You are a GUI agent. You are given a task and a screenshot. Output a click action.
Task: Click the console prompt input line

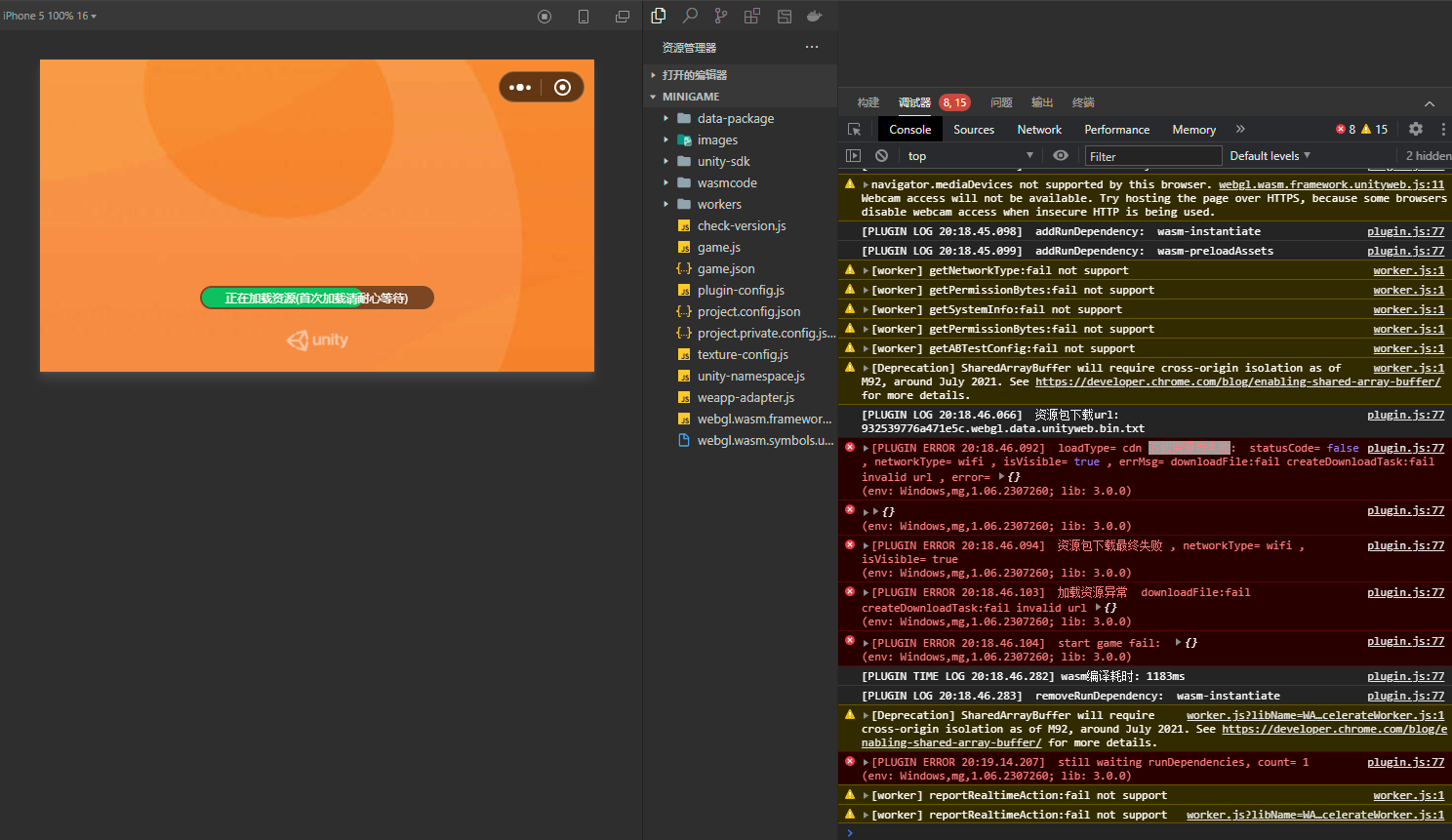pos(1145,832)
